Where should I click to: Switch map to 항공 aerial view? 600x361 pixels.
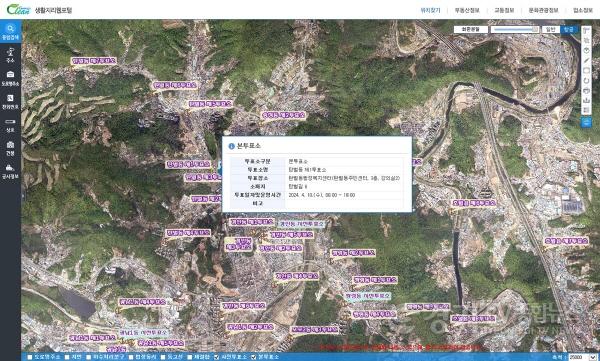pos(569,29)
